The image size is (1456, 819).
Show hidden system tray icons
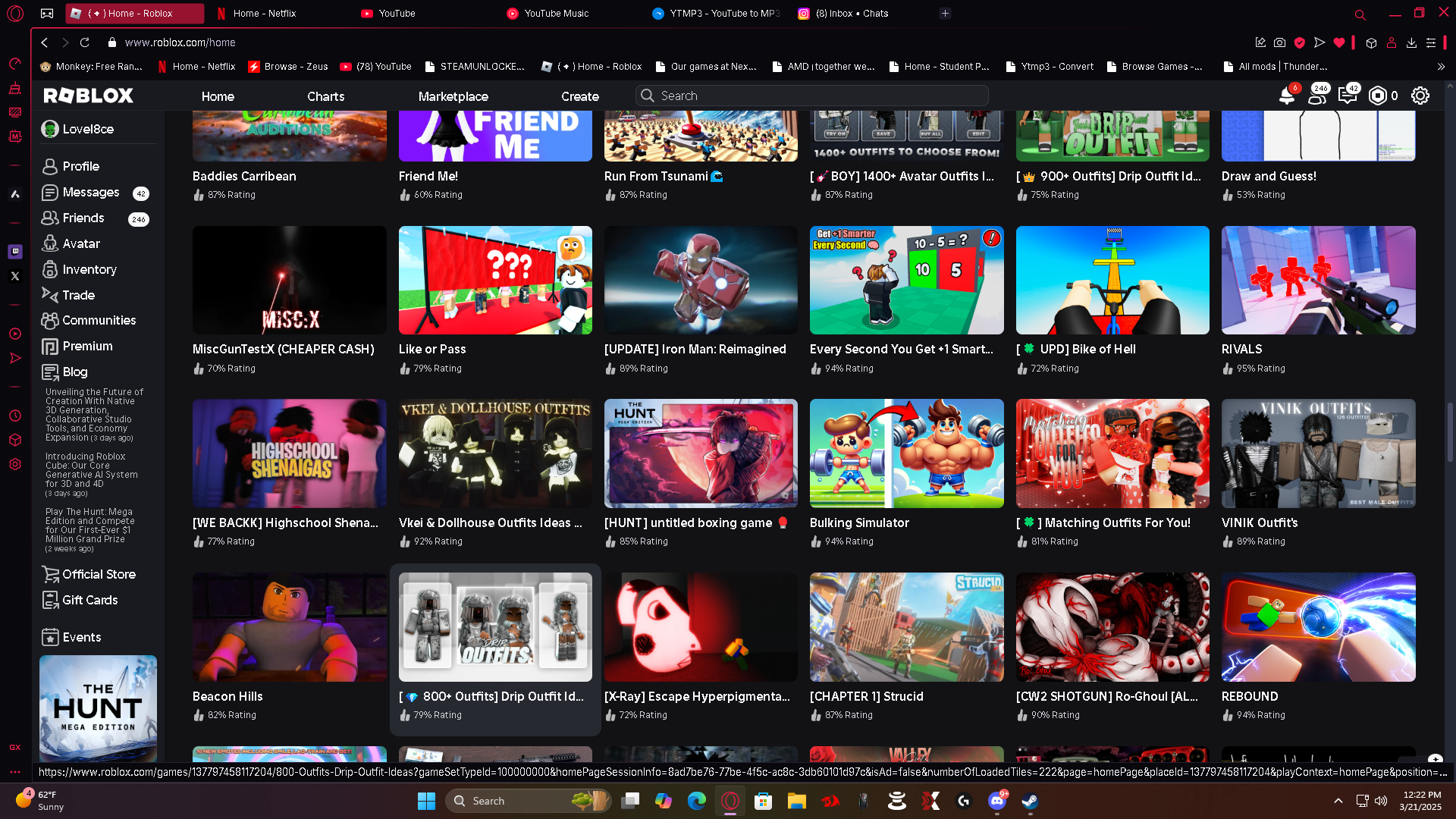click(1338, 801)
